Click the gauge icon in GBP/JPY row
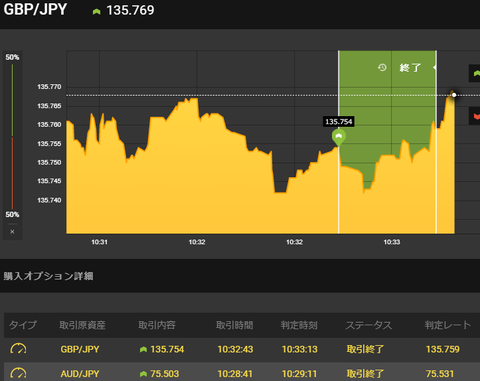The width and height of the screenshot is (480, 381). [x=18, y=349]
